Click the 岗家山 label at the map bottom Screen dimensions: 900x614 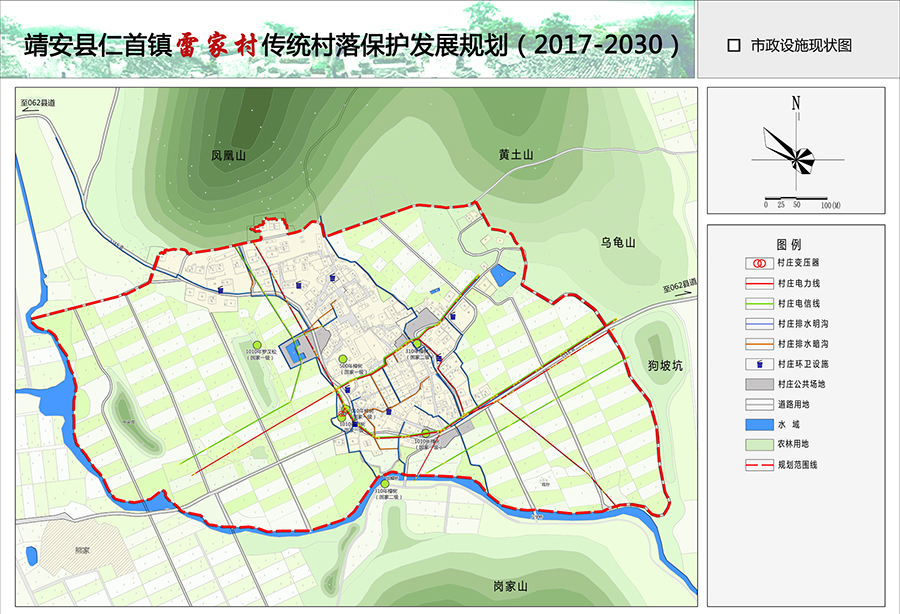point(510,586)
